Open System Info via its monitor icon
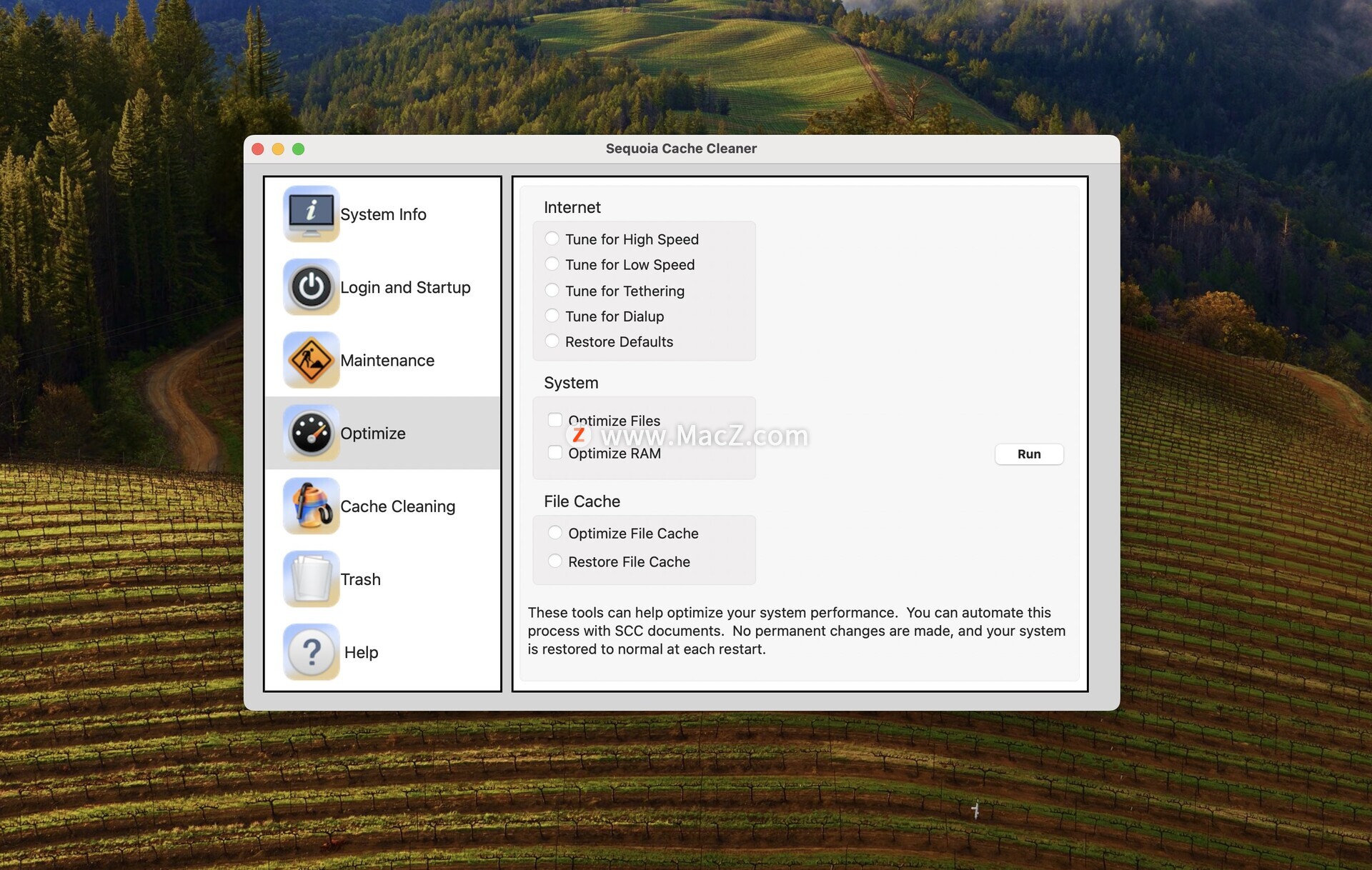 pyautogui.click(x=311, y=214)
